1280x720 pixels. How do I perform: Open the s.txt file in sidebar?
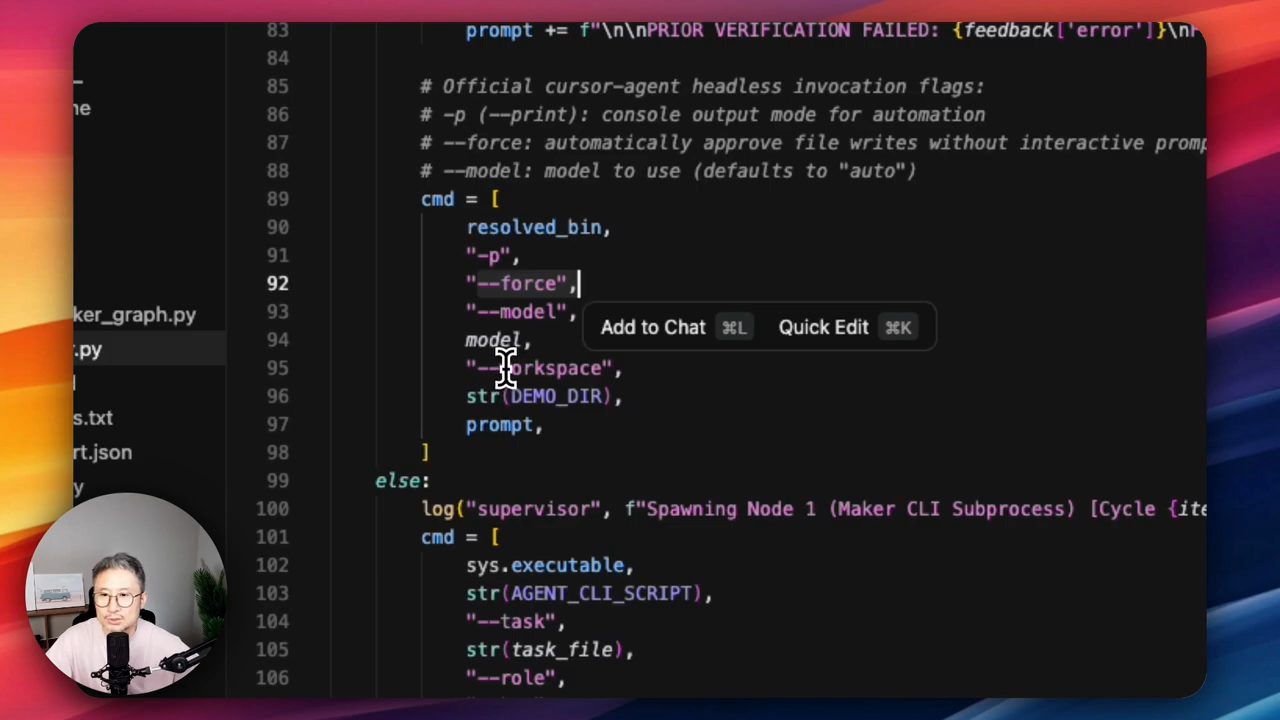[x=93, y=418]
